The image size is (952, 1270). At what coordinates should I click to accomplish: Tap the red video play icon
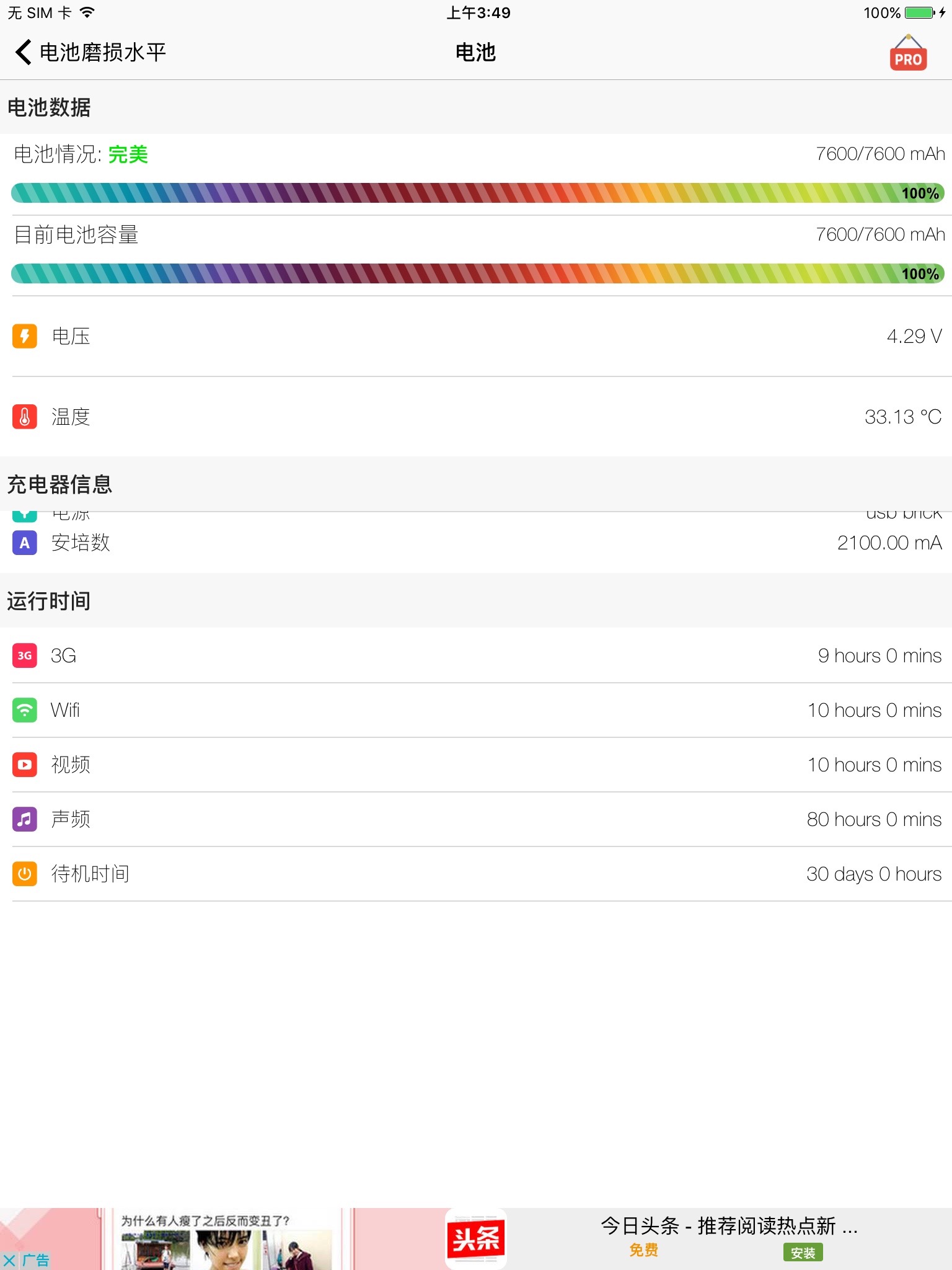click(25, 765)
